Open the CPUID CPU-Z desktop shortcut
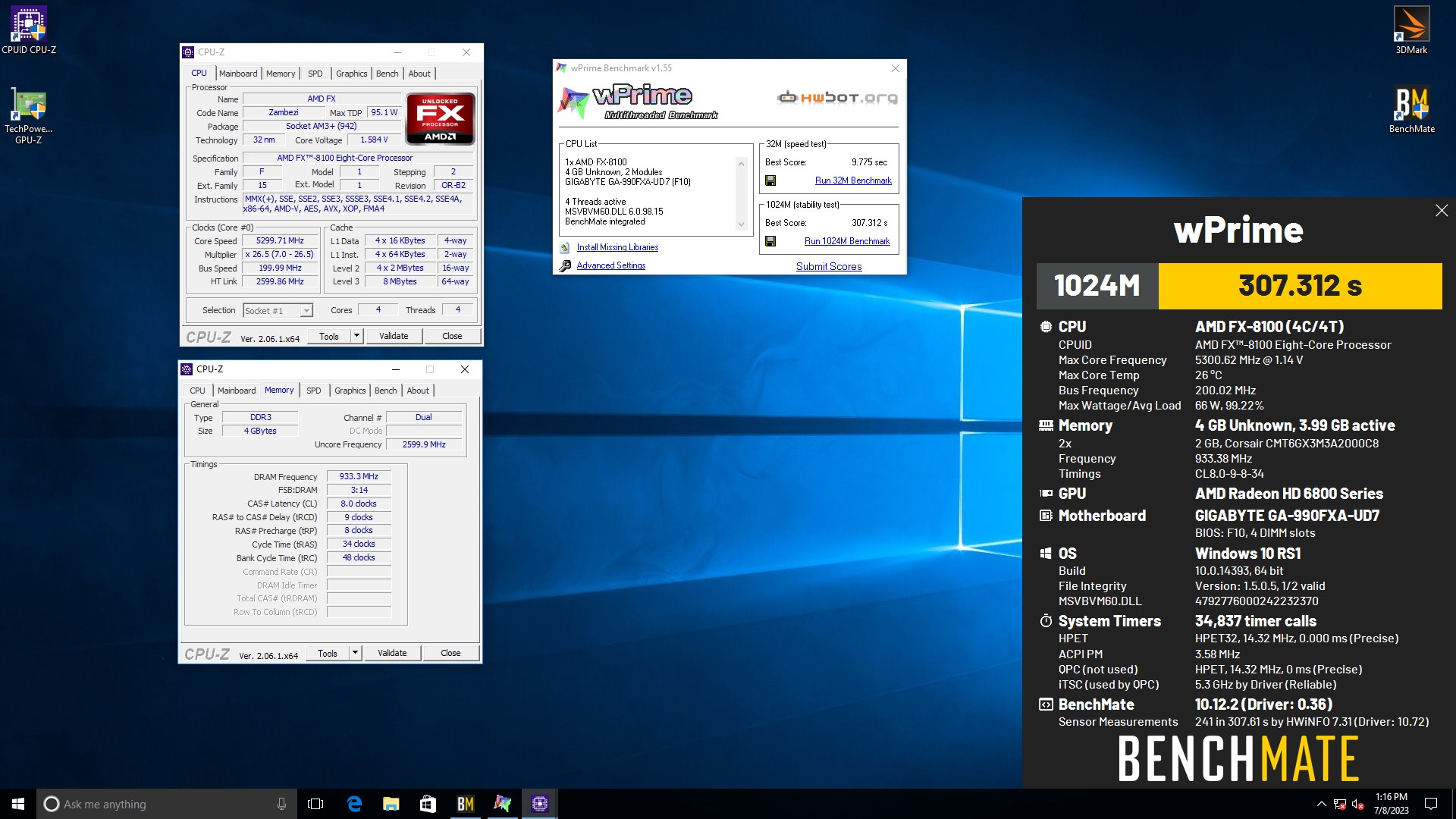The height and width of the screenshot is (819, 1456). [28, 30]
